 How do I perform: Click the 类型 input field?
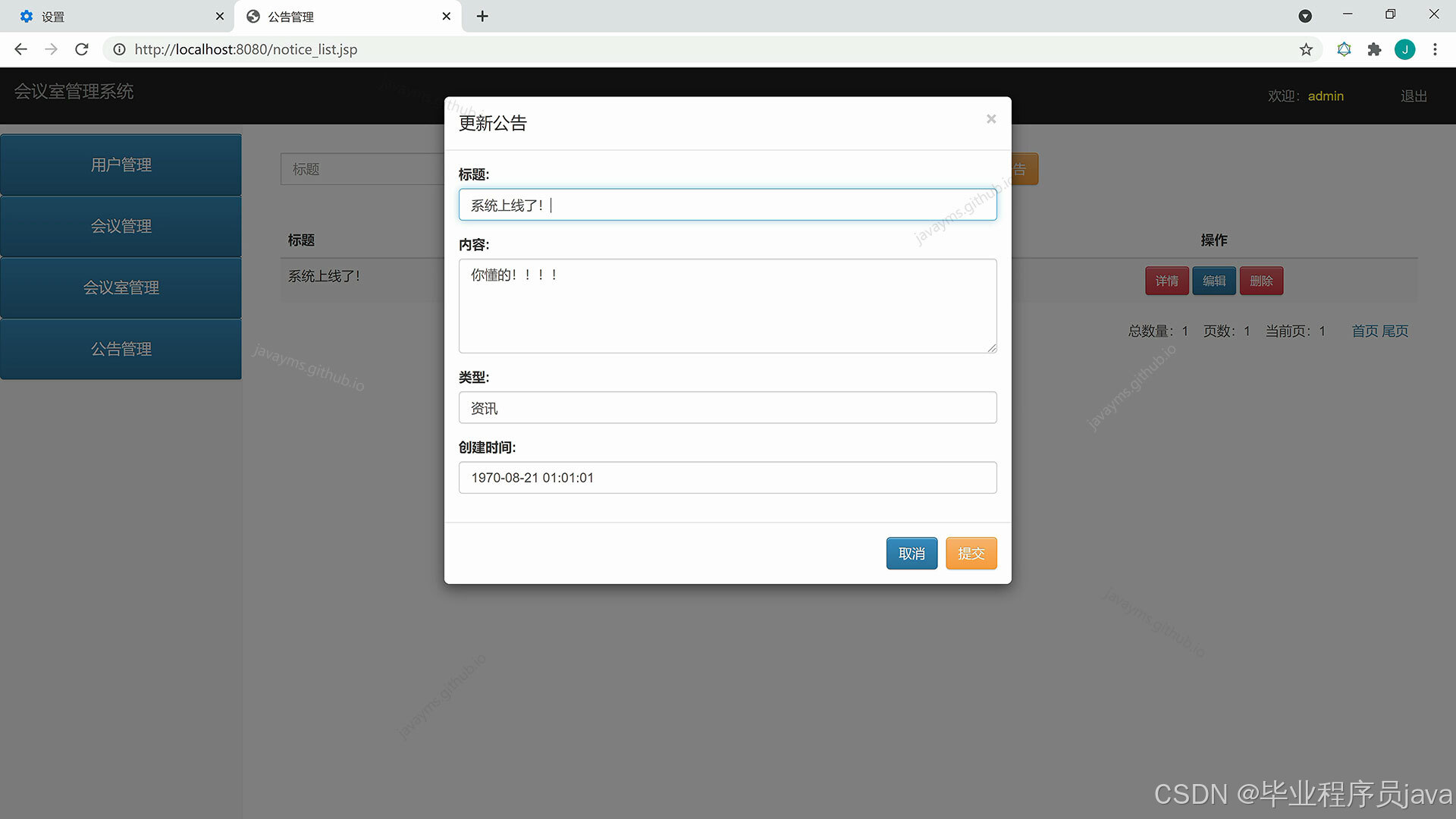point(727,408)
